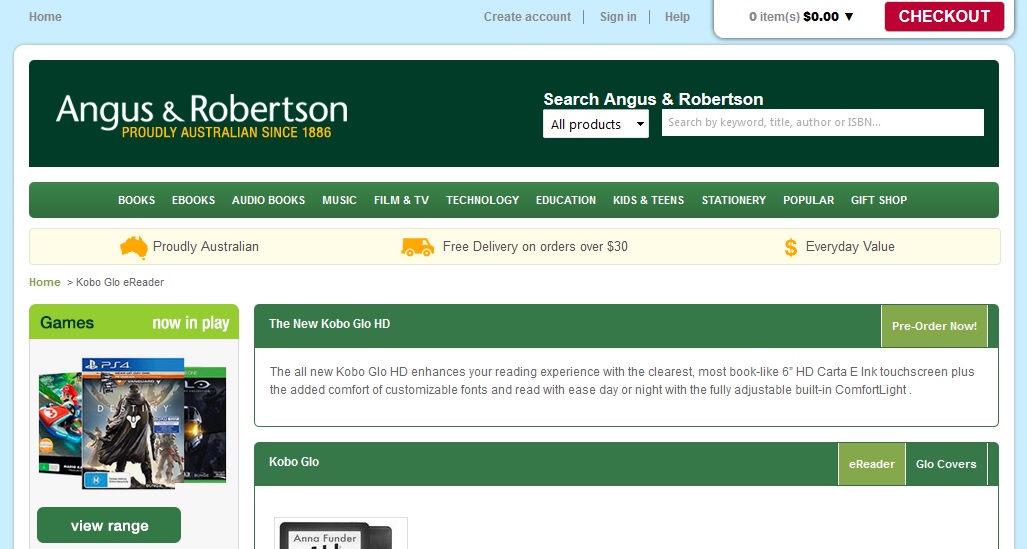Open the MUSIC menu

(339, 200)
